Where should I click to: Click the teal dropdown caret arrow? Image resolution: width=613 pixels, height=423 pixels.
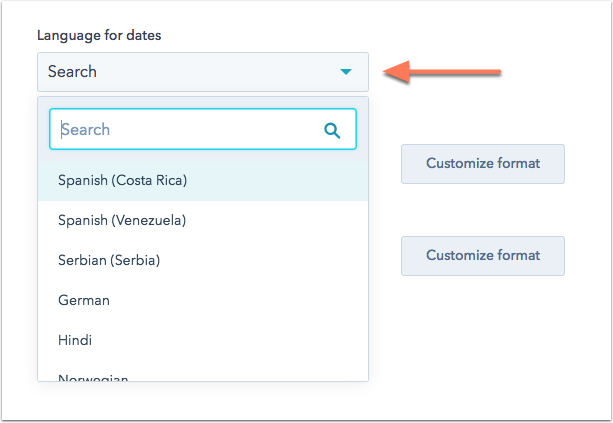tap(345, 72)
